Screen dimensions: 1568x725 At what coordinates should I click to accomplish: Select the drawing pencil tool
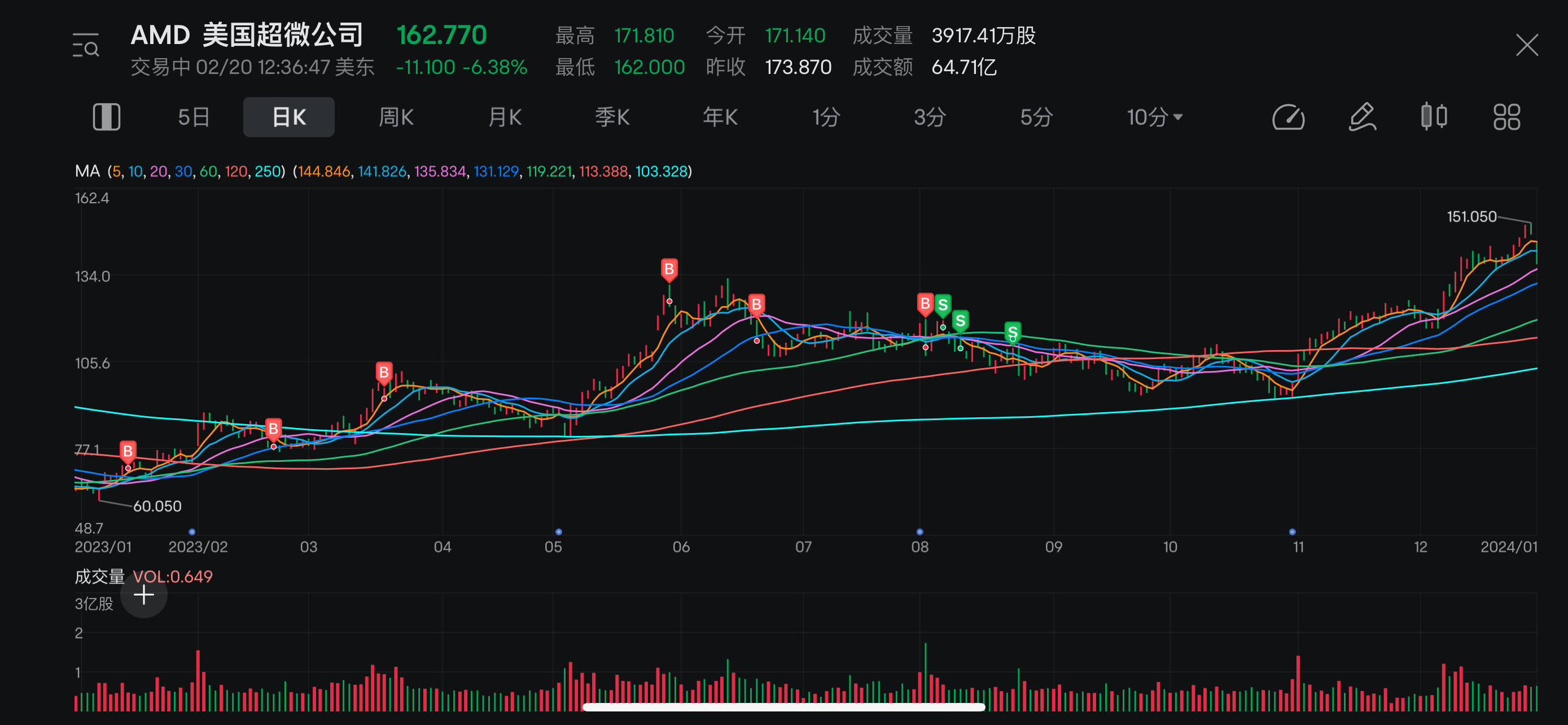tap(1361, 117)
